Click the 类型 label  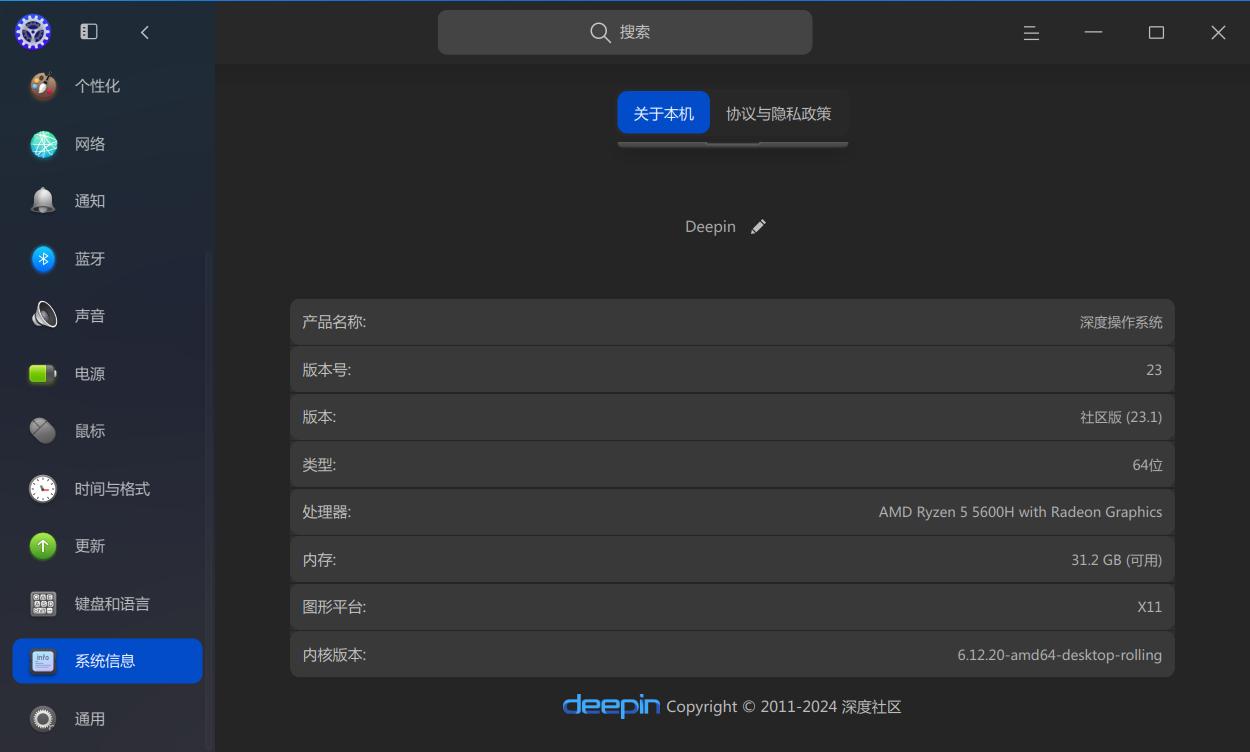coord(319,465)
